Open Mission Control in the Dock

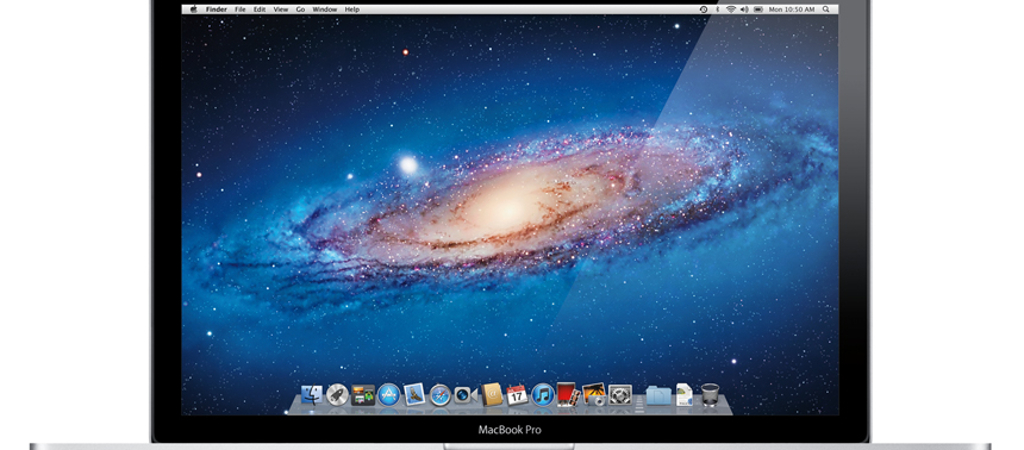click(363, 394)
